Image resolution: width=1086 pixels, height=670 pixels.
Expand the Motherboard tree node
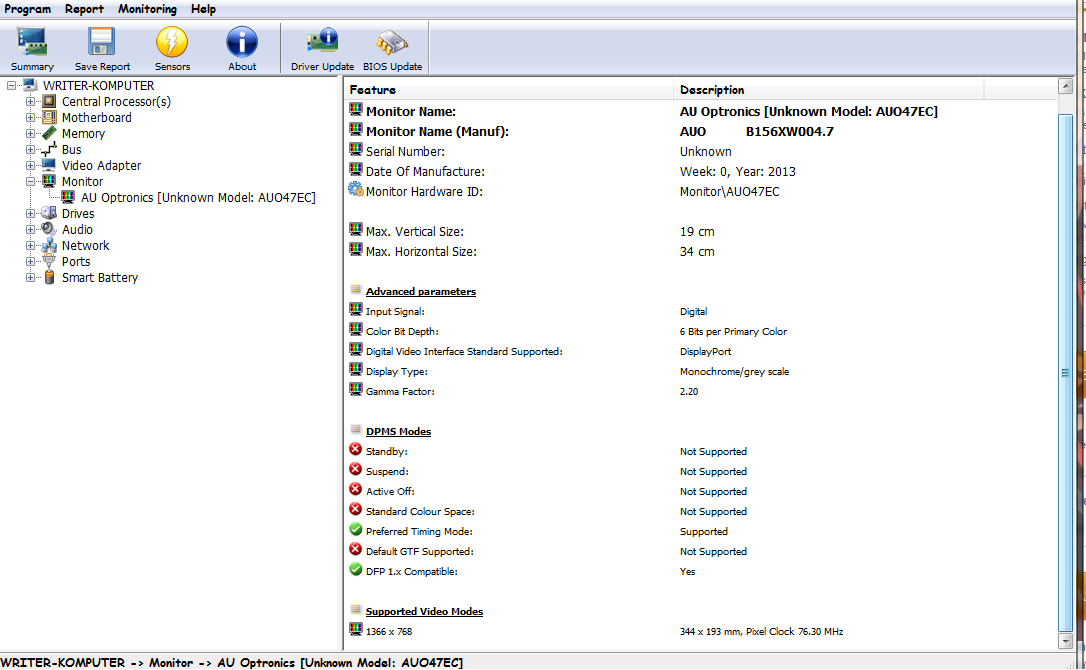(31, 118)
